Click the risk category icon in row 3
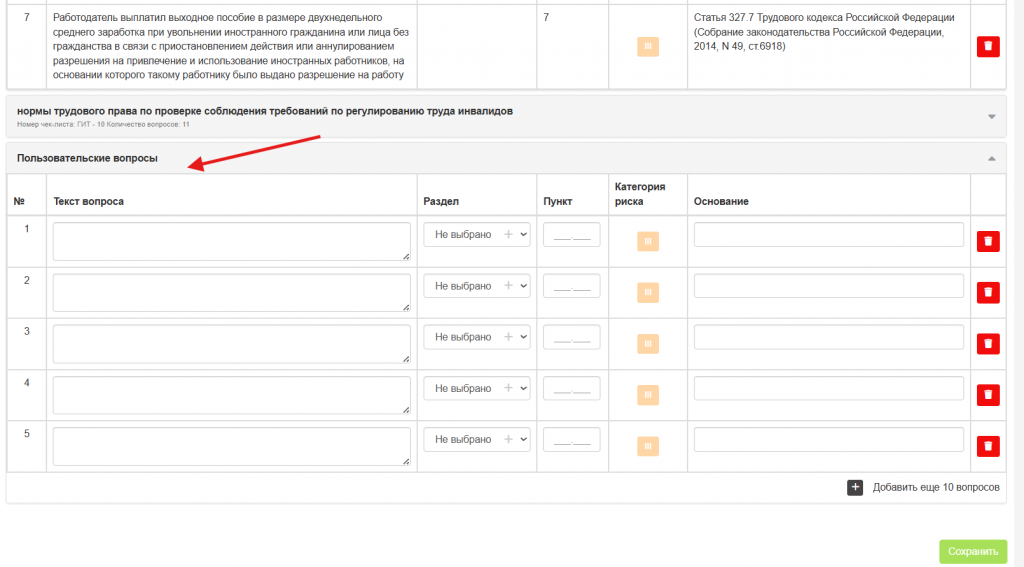Image resolution: width=1024 pixels, height=567 pixels. pyautogui.click(x=648, y=344)
